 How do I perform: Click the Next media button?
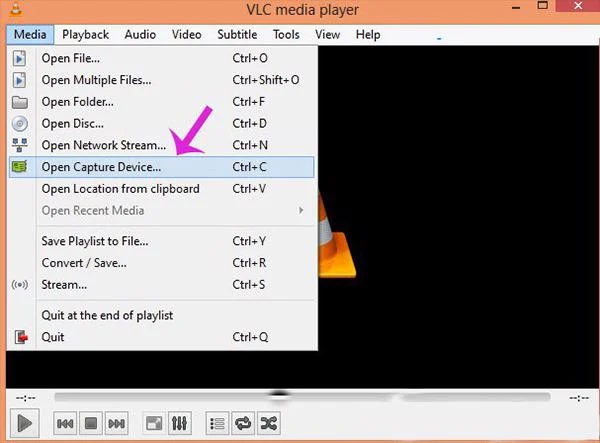(116, 423)
